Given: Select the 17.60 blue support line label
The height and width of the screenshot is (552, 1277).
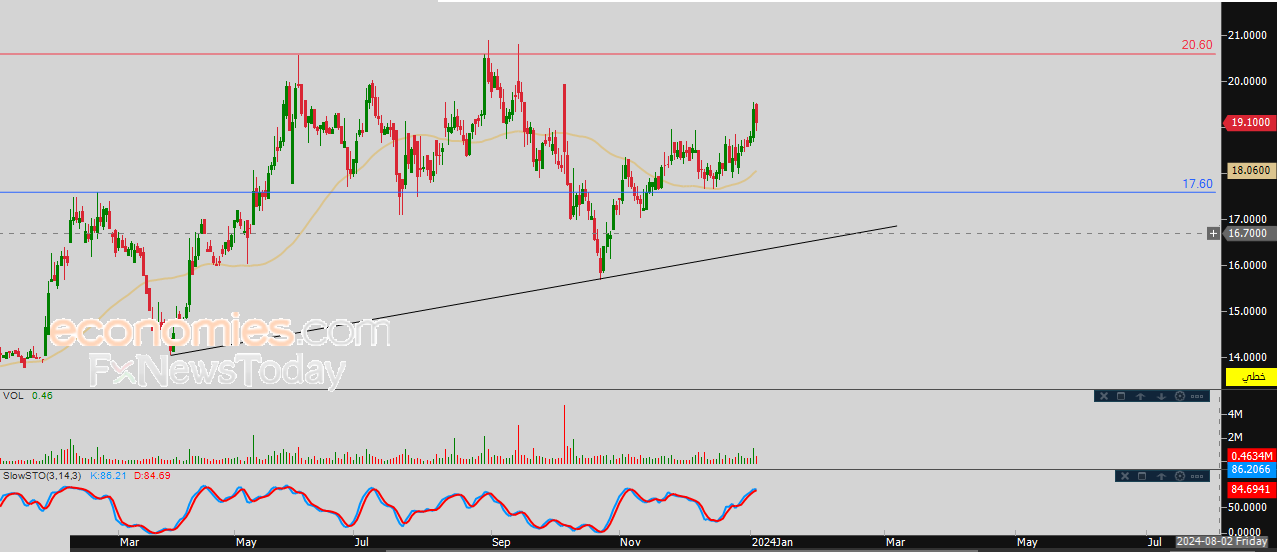Looking at the screenshot, I should [1197, 184].
